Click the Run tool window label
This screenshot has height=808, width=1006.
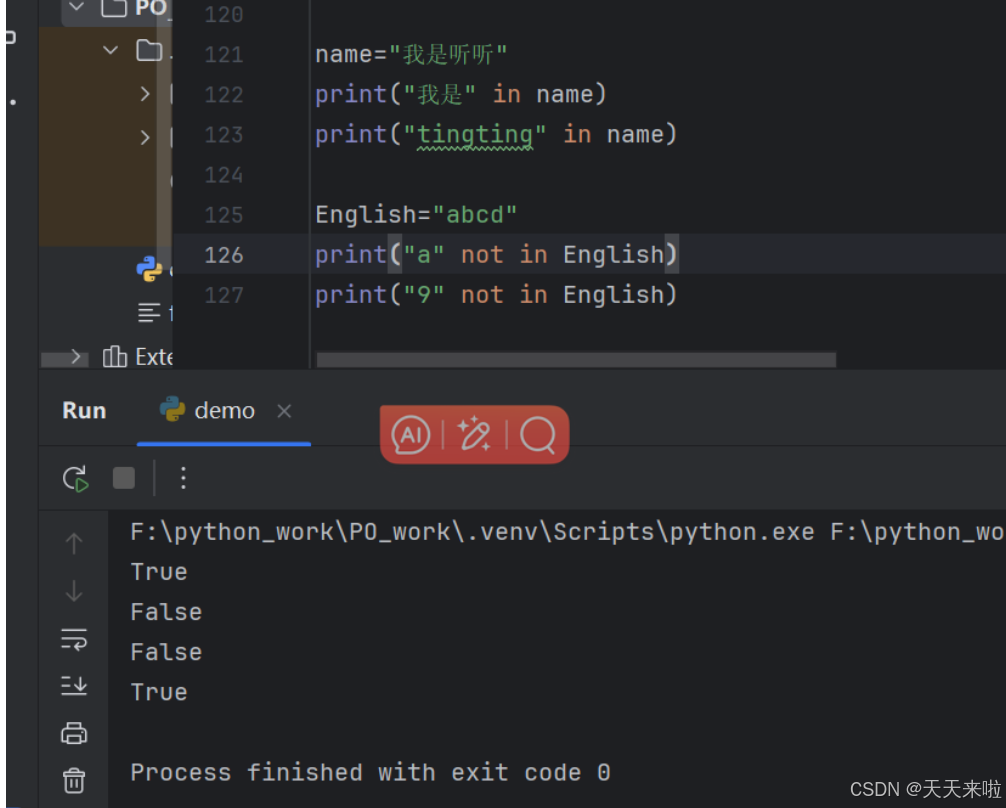(83, 410)
